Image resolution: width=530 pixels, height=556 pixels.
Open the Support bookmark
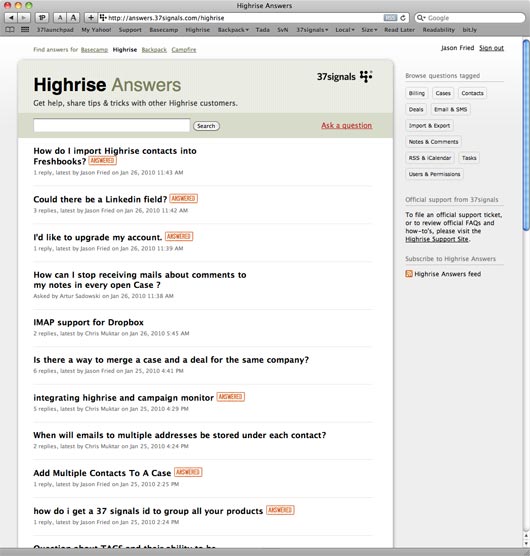[130, 30]
